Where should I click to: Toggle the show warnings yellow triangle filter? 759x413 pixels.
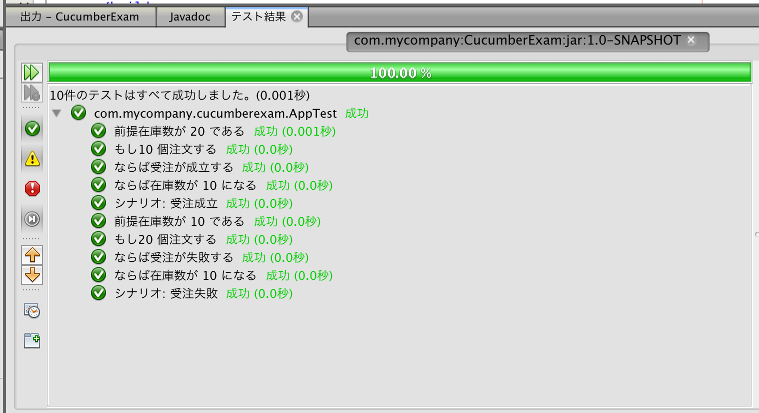tap(32, 158)
